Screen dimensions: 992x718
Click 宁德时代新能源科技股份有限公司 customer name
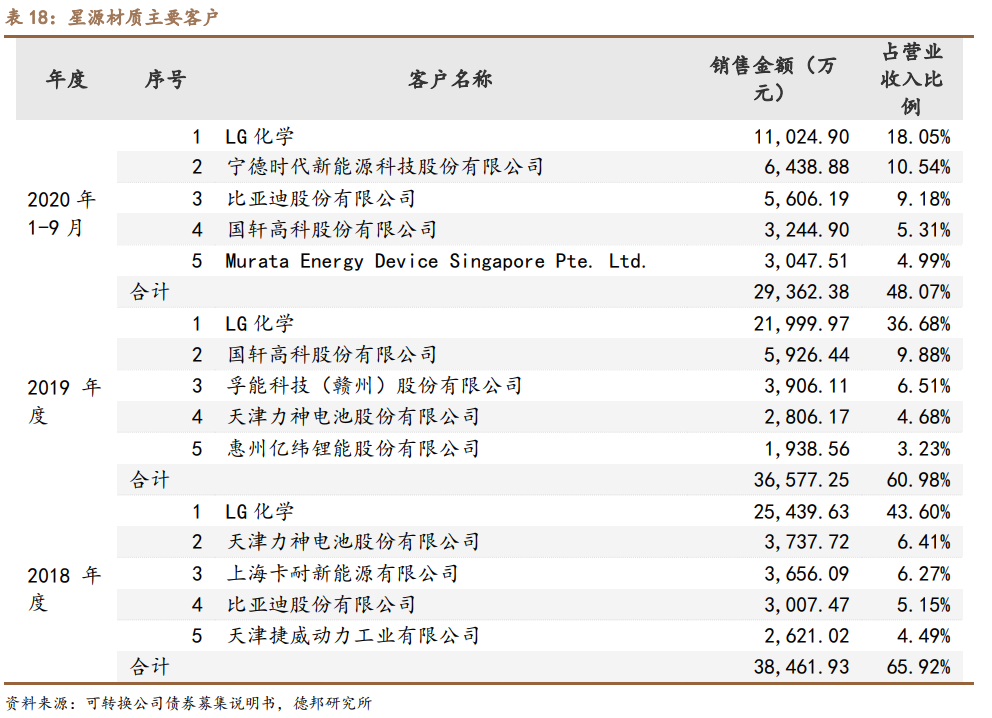pos(385,167)
